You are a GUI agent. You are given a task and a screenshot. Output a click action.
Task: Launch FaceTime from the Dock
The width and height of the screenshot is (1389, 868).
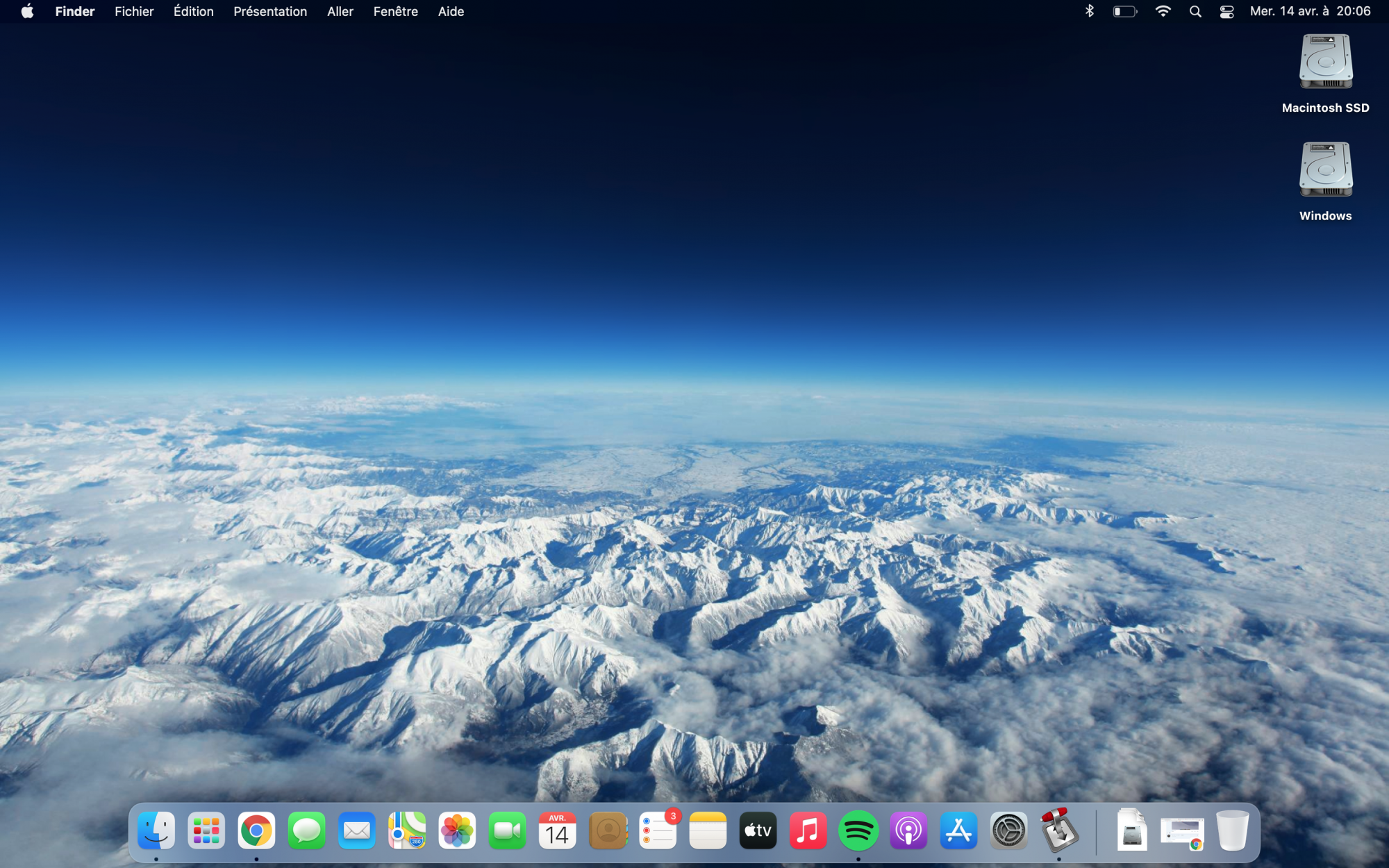pyautogui.click(x=507, y=831)
